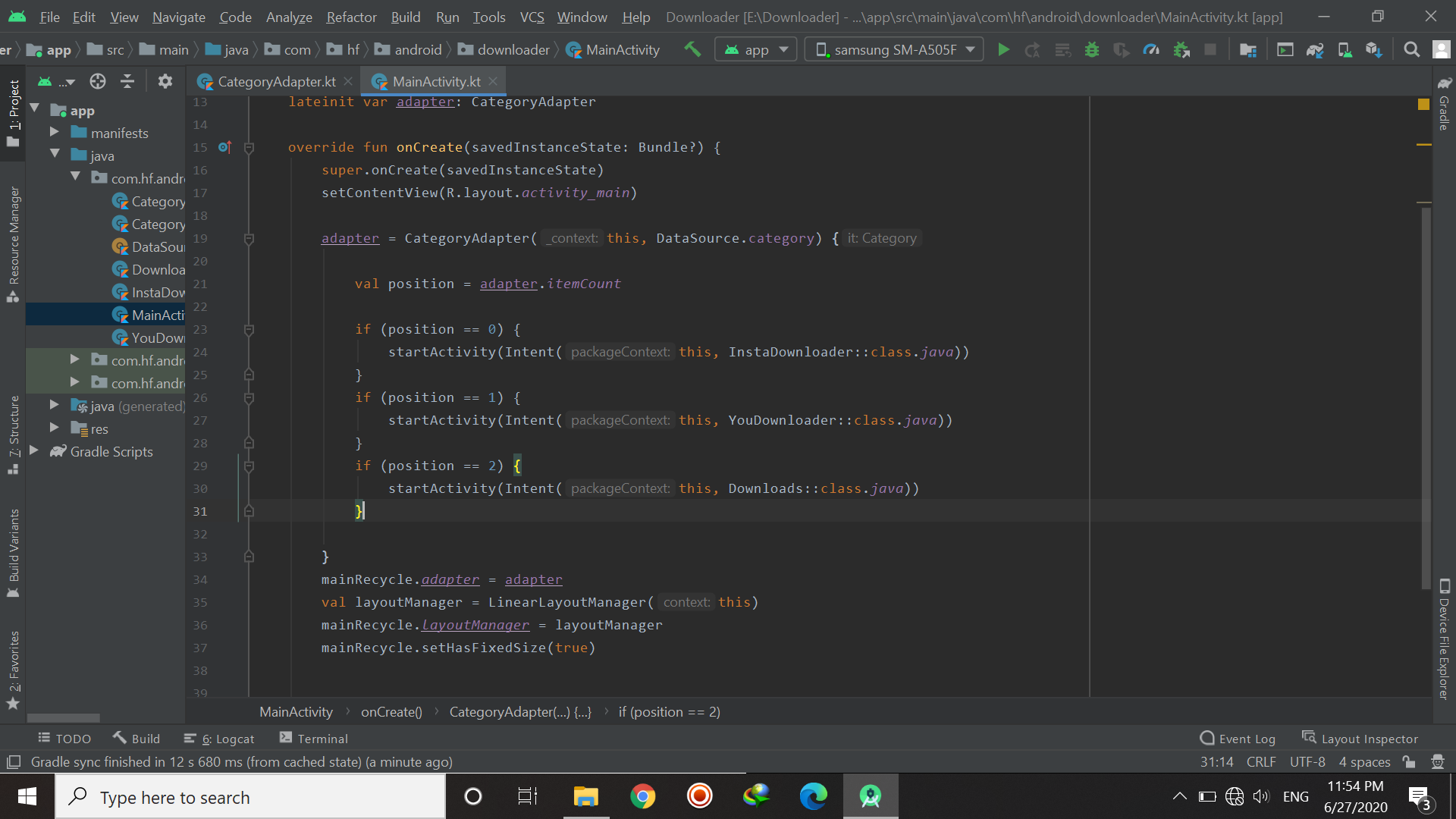Toggle tool window bars corner icon
Viewport: 1456px width, 819px height.
[13, 761]
